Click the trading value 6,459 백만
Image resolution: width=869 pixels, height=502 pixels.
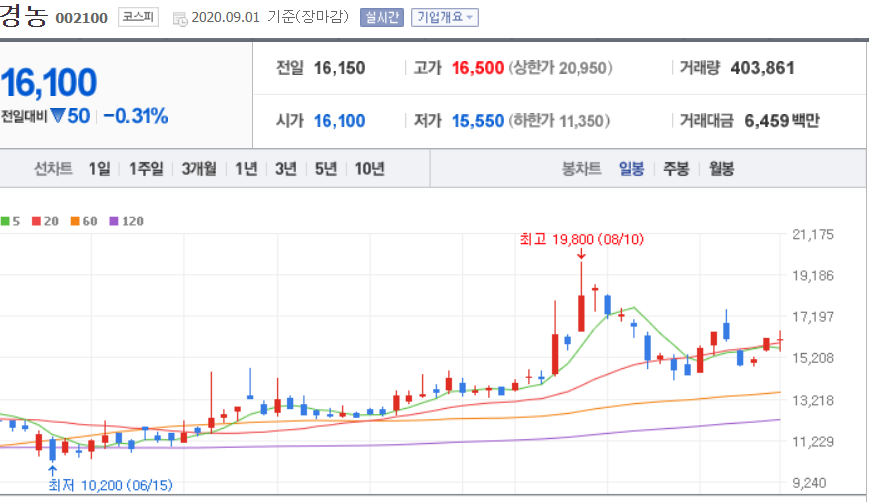click(781, 121)
